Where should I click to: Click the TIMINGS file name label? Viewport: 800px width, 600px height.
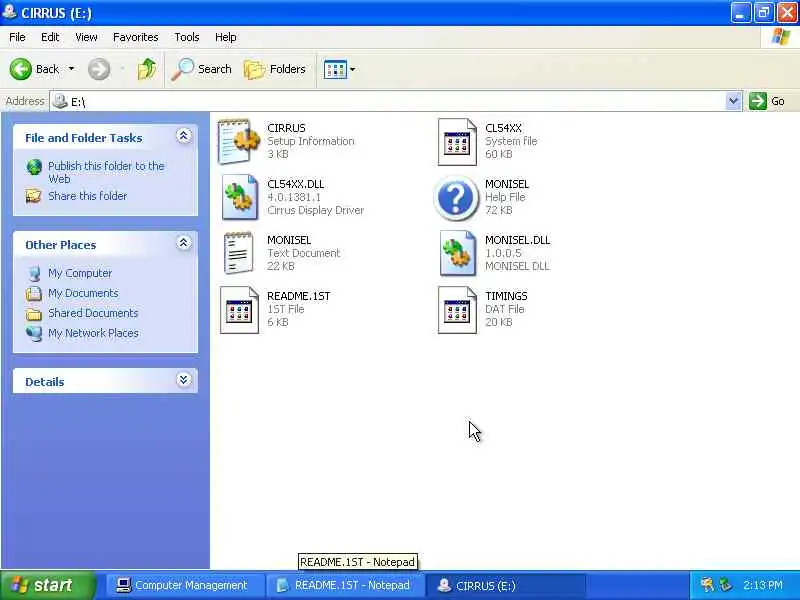[x=506, y=296]
